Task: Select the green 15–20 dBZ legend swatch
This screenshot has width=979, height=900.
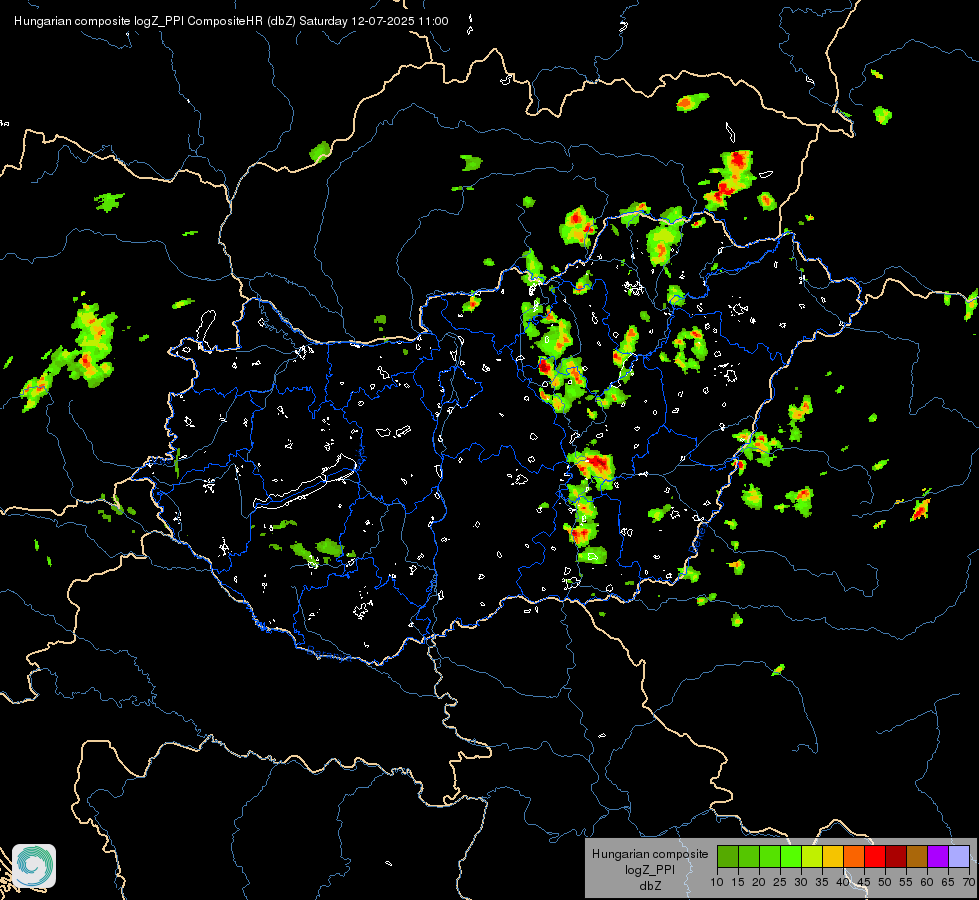Action: pyautogui.click(x=749, y=857)
